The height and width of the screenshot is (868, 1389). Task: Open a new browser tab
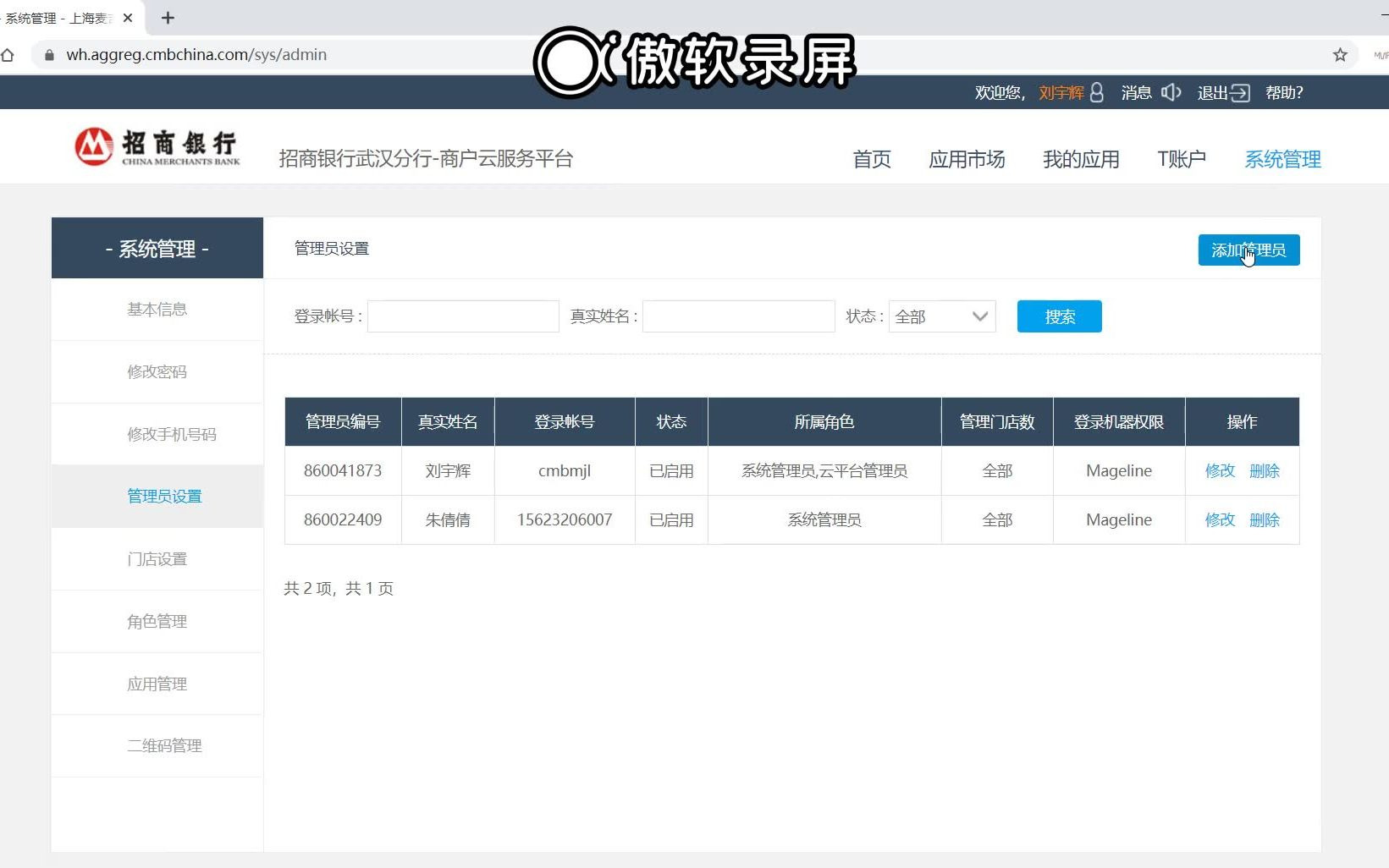pos(168,18)
